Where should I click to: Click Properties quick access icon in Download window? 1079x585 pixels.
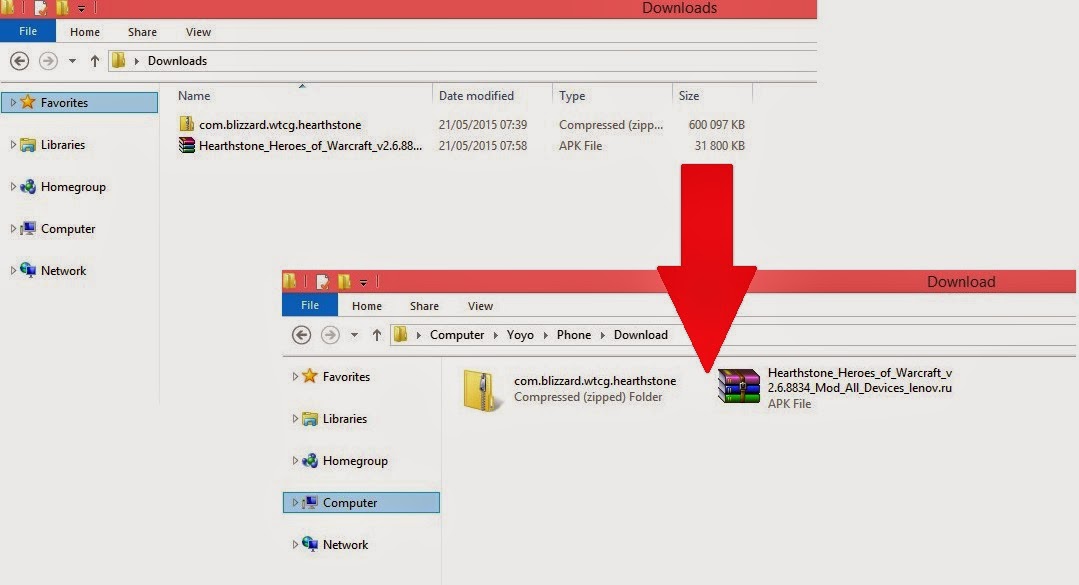click(x=322, y=281)
